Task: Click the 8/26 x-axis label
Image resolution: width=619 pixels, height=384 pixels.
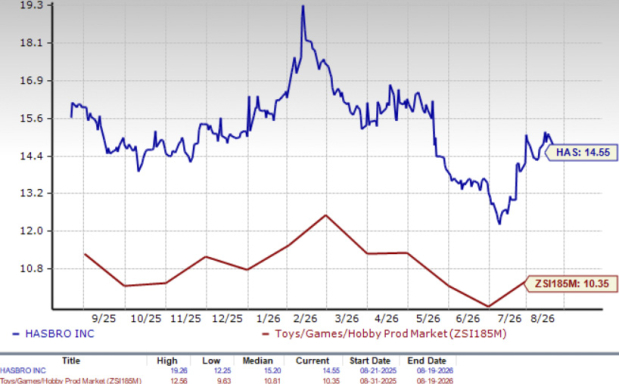Action: pyautogui.click(x=542, y=318)
